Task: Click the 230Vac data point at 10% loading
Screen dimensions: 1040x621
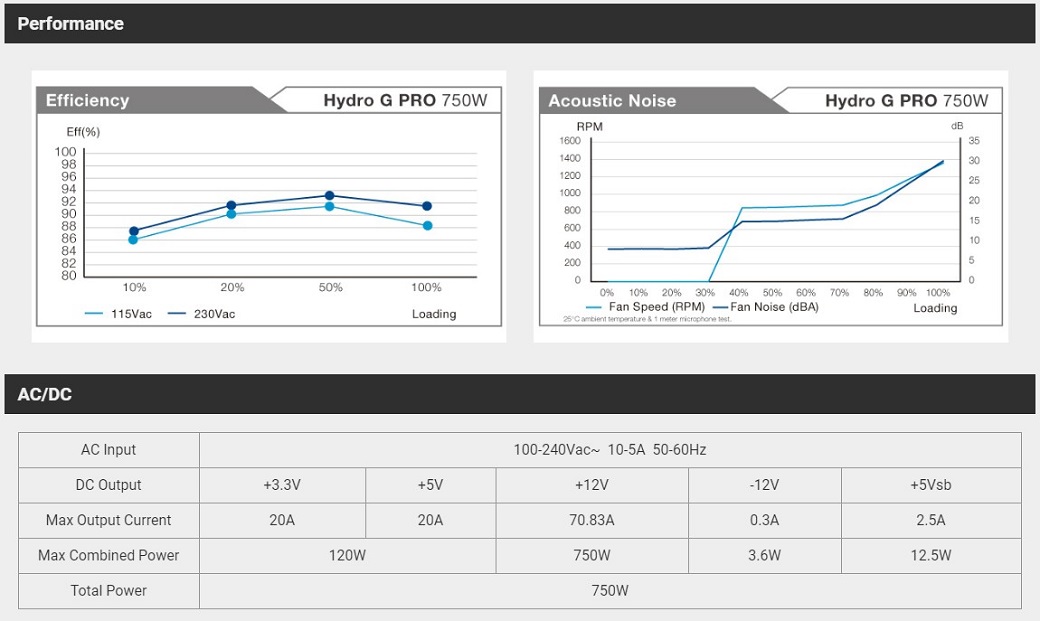Action: click(133, 231)
